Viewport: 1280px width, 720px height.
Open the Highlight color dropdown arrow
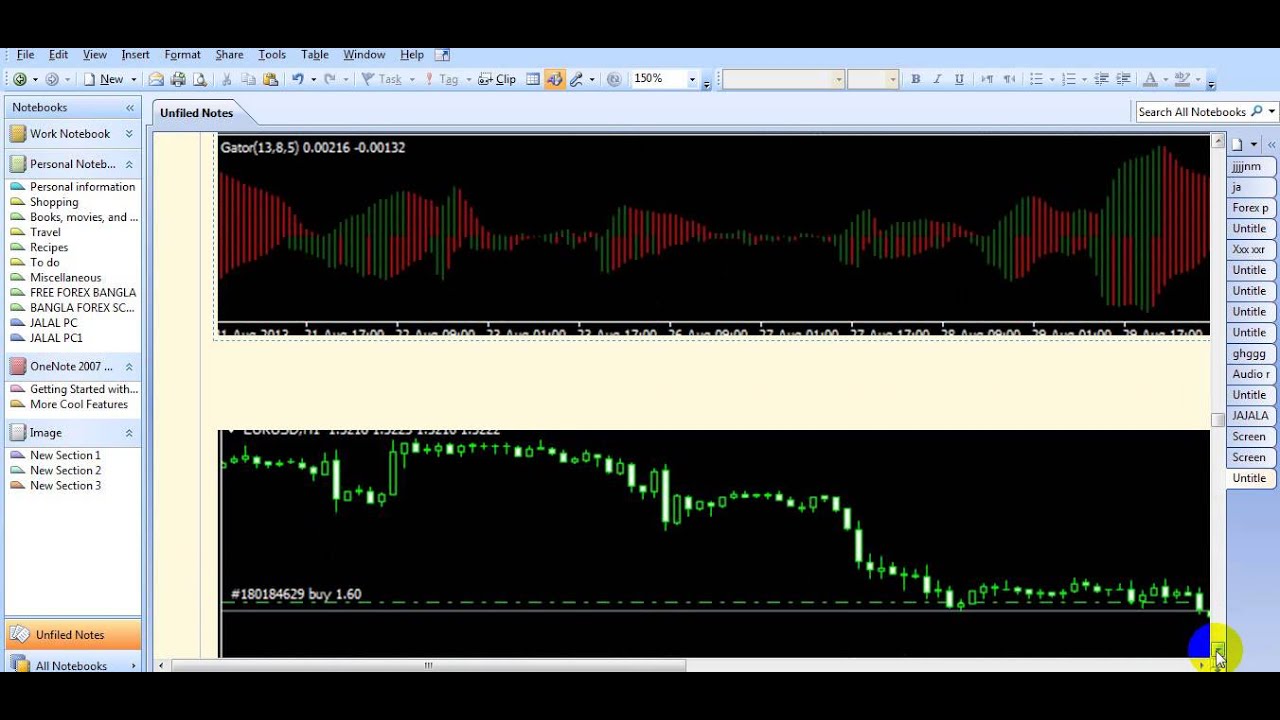[x=1197, y=79]
